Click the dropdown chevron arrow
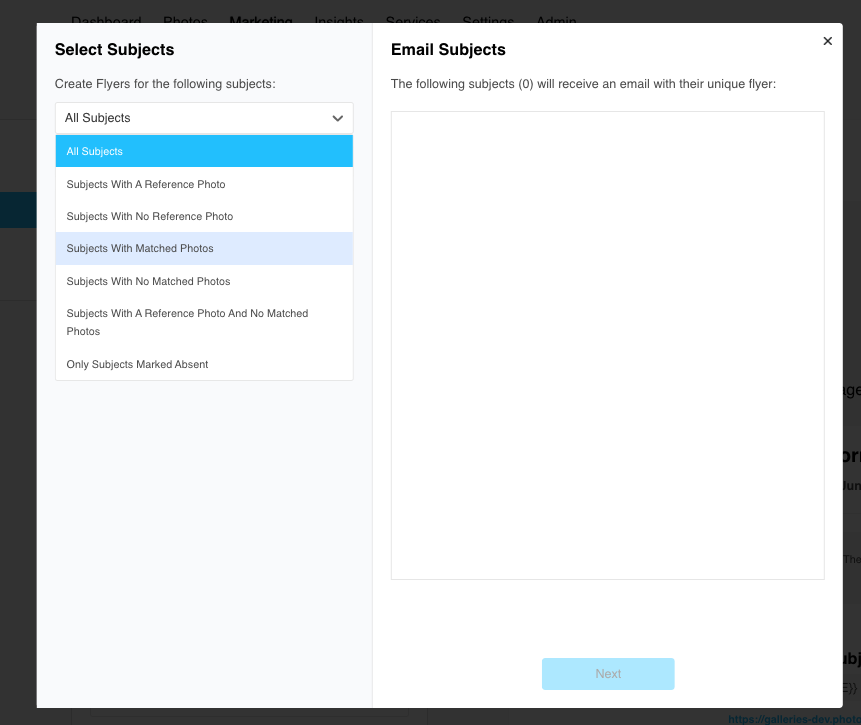This screenshot has width=861, height=725. (338, 118)
